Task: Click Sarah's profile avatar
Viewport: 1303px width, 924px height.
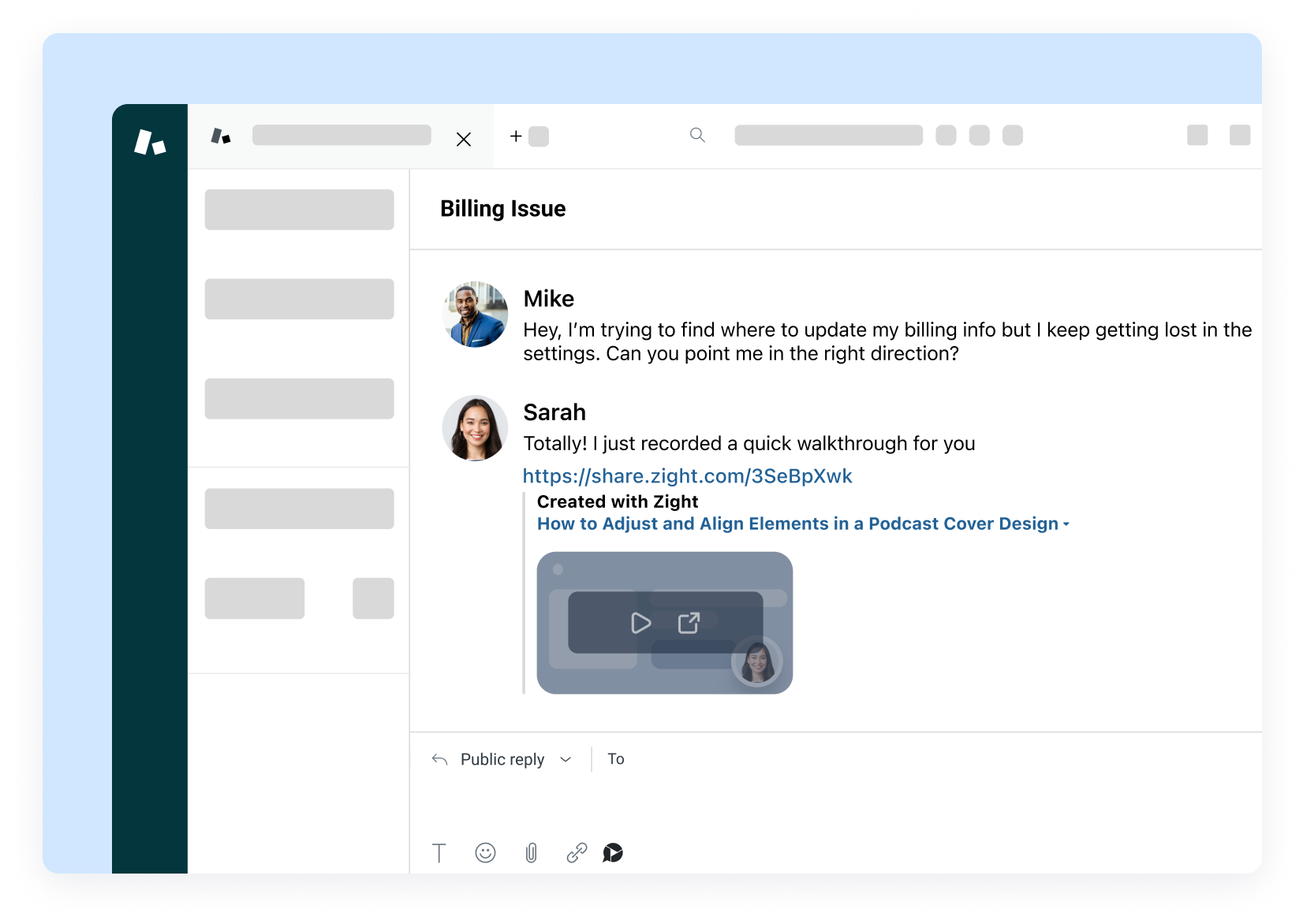Action: coord(475,428)
